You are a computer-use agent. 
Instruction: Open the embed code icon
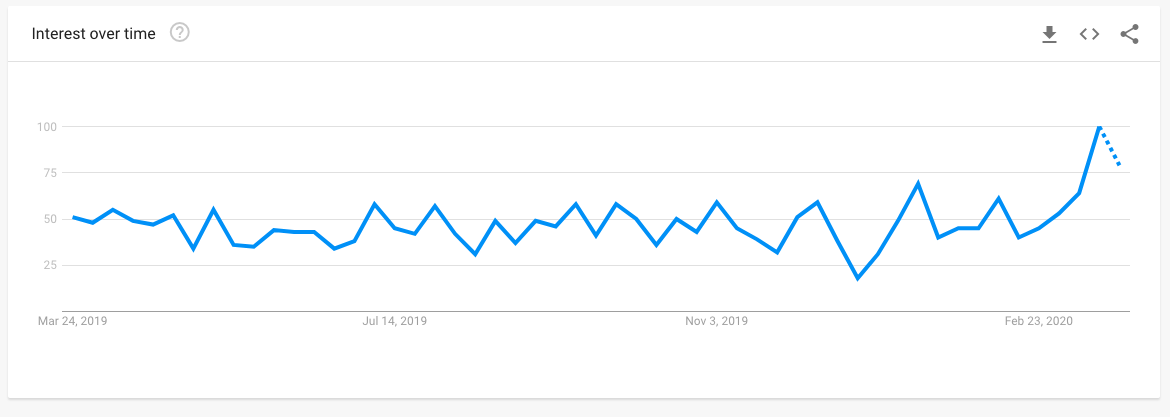(x=1089, y=34)
